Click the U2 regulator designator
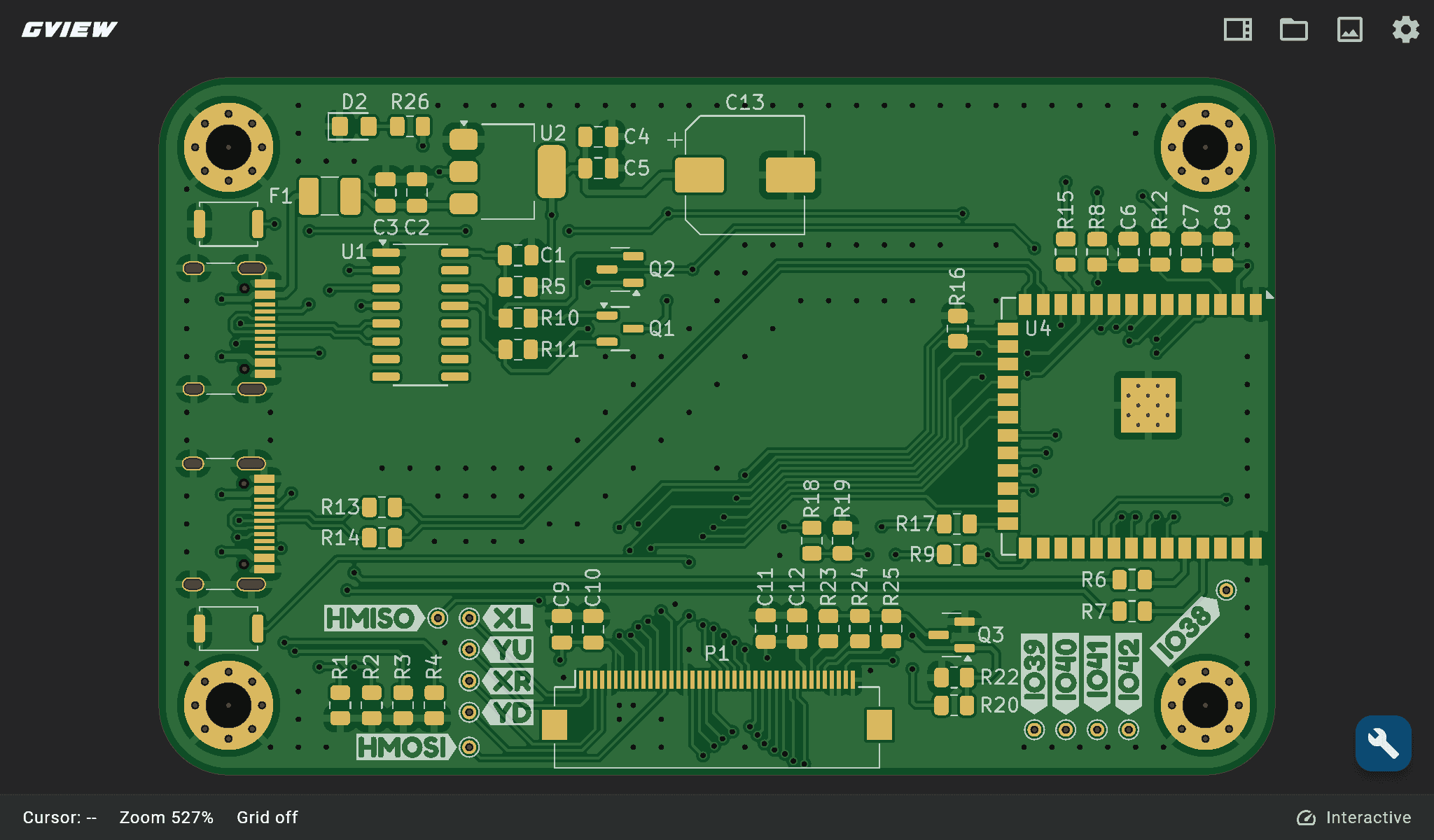This screenshot has height=840, width=1434. click(552, 133)
